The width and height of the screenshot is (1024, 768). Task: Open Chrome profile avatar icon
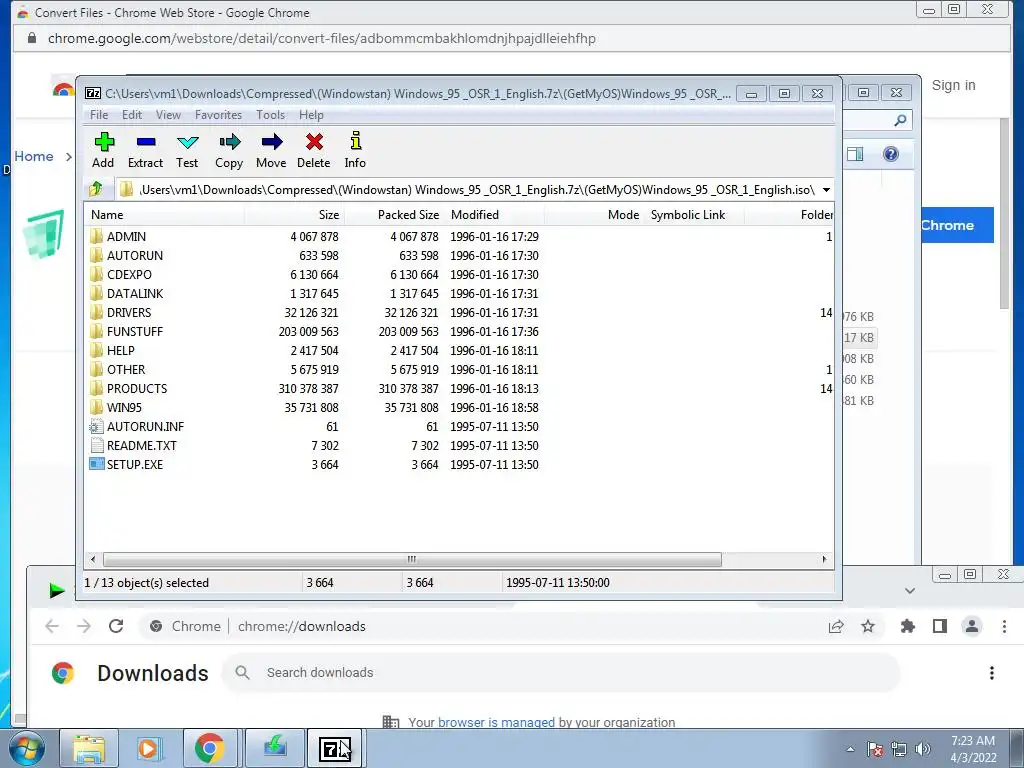972,626
